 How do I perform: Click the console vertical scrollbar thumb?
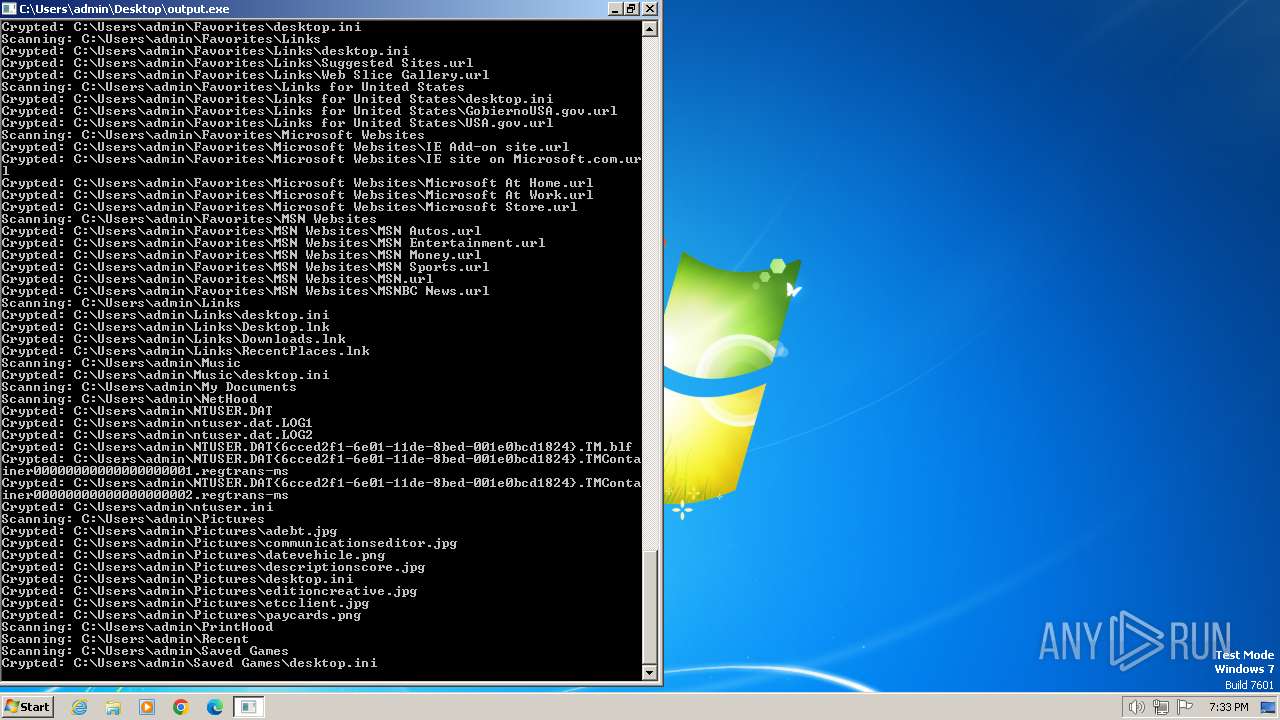tap(650, 608)
